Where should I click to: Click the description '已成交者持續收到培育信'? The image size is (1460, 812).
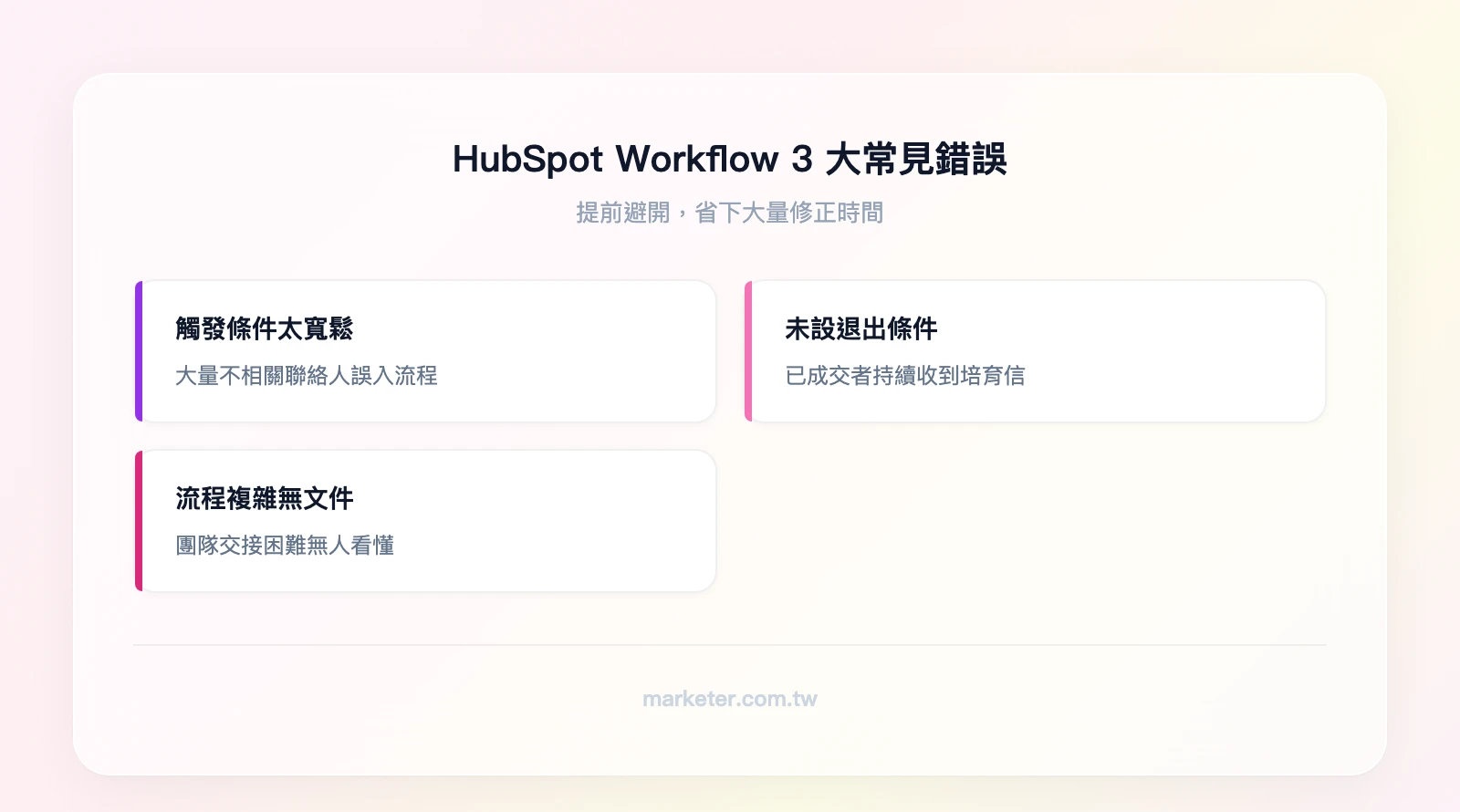[x=905, y=375]
